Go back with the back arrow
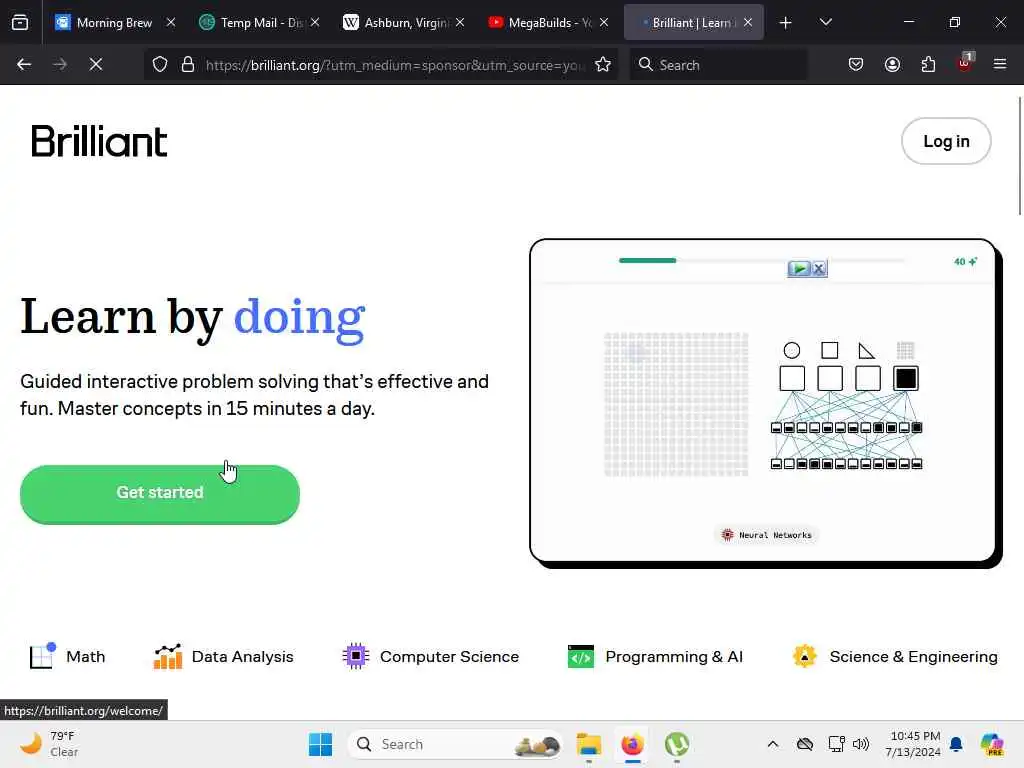 pos(24,64)
